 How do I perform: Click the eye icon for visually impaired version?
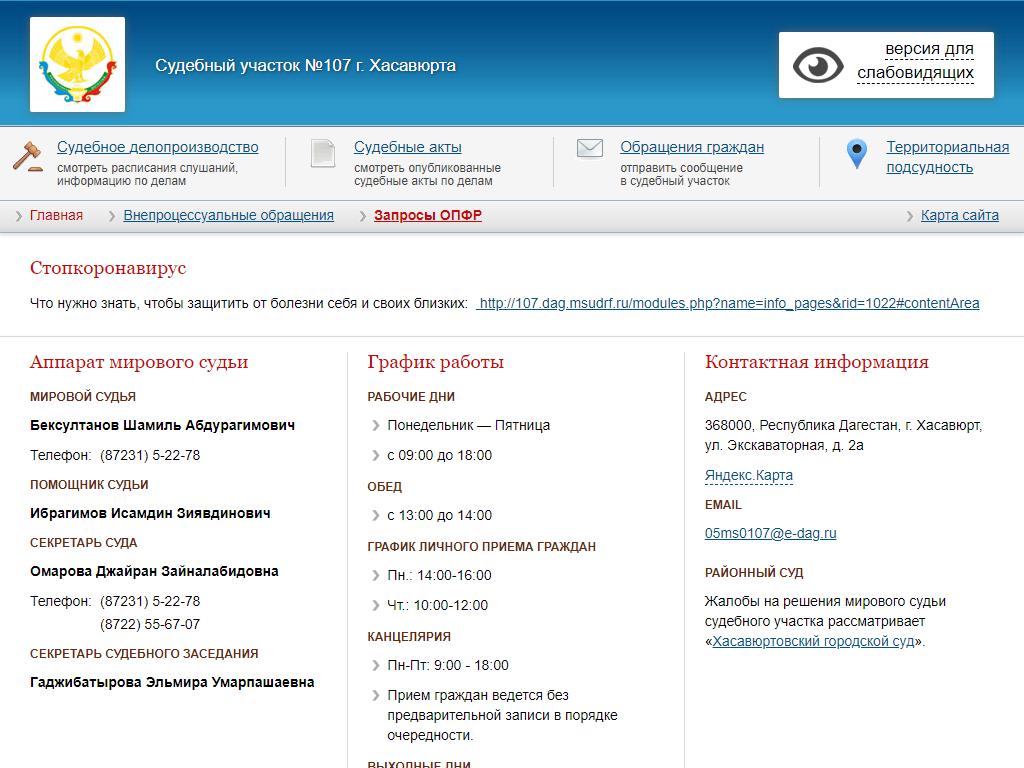point(818,66)
